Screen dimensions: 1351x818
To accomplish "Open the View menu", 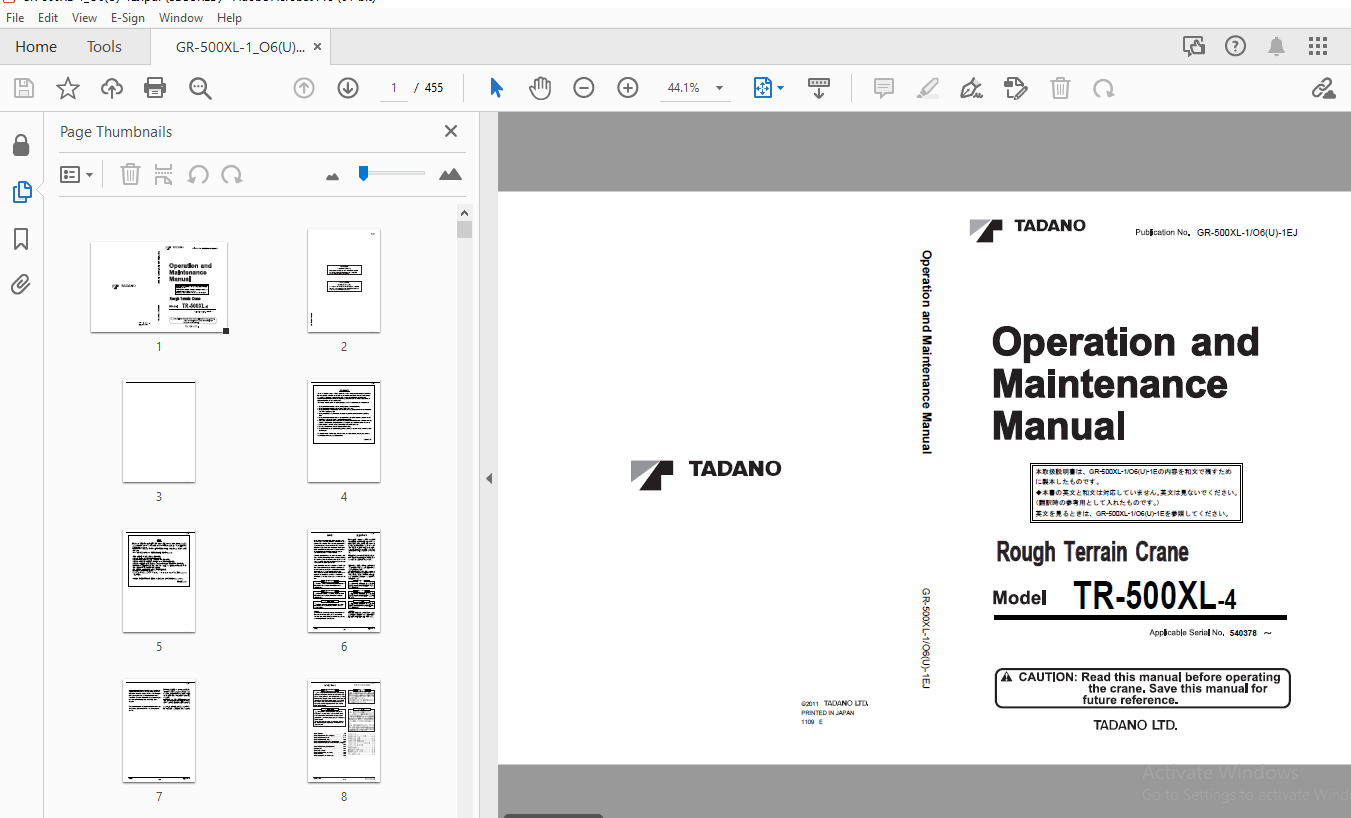I will coord(85,18).
